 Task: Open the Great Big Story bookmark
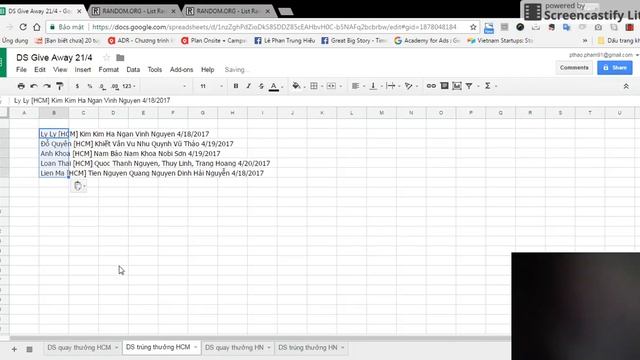point(354,40)
